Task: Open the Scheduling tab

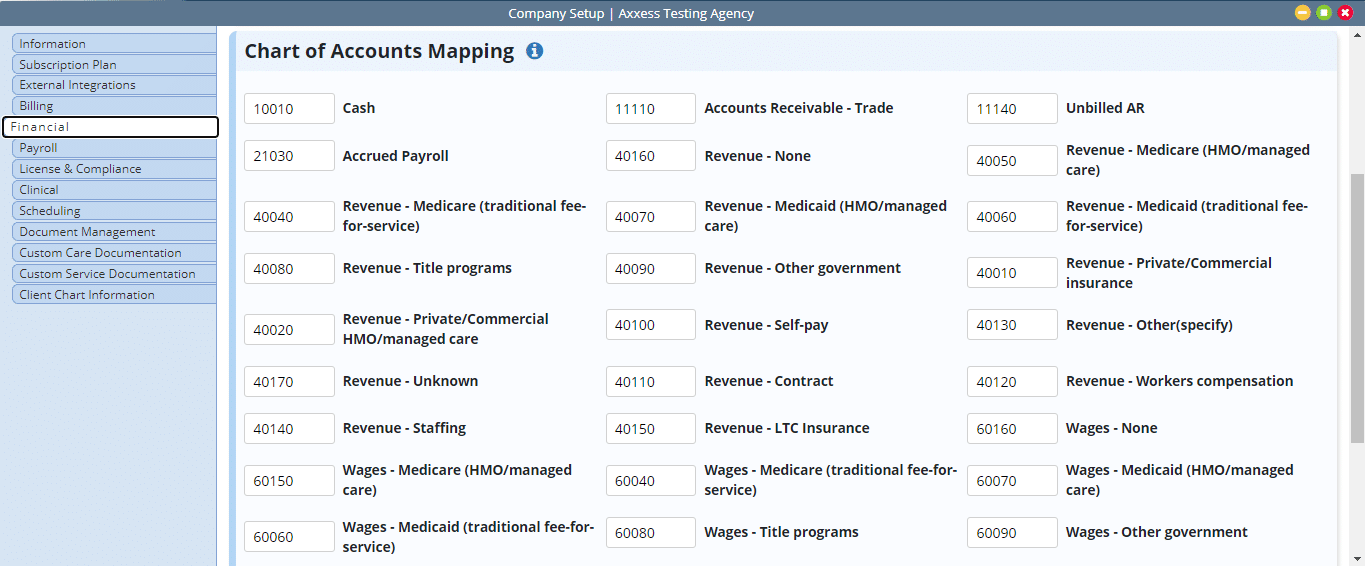Action: (x=114, y=211)
